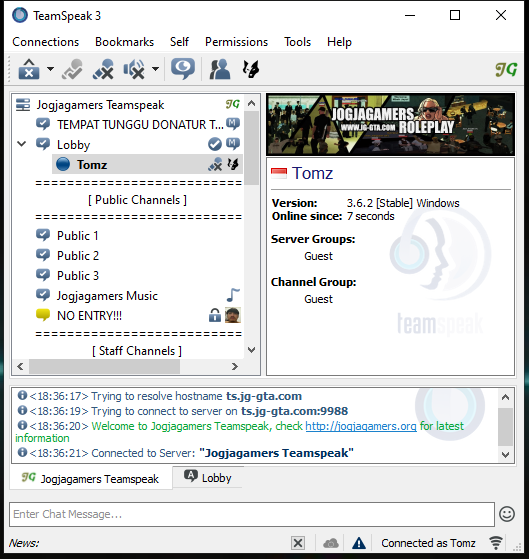
Task: Click the subscribe to all channels icon
Action: pos(183,68)
